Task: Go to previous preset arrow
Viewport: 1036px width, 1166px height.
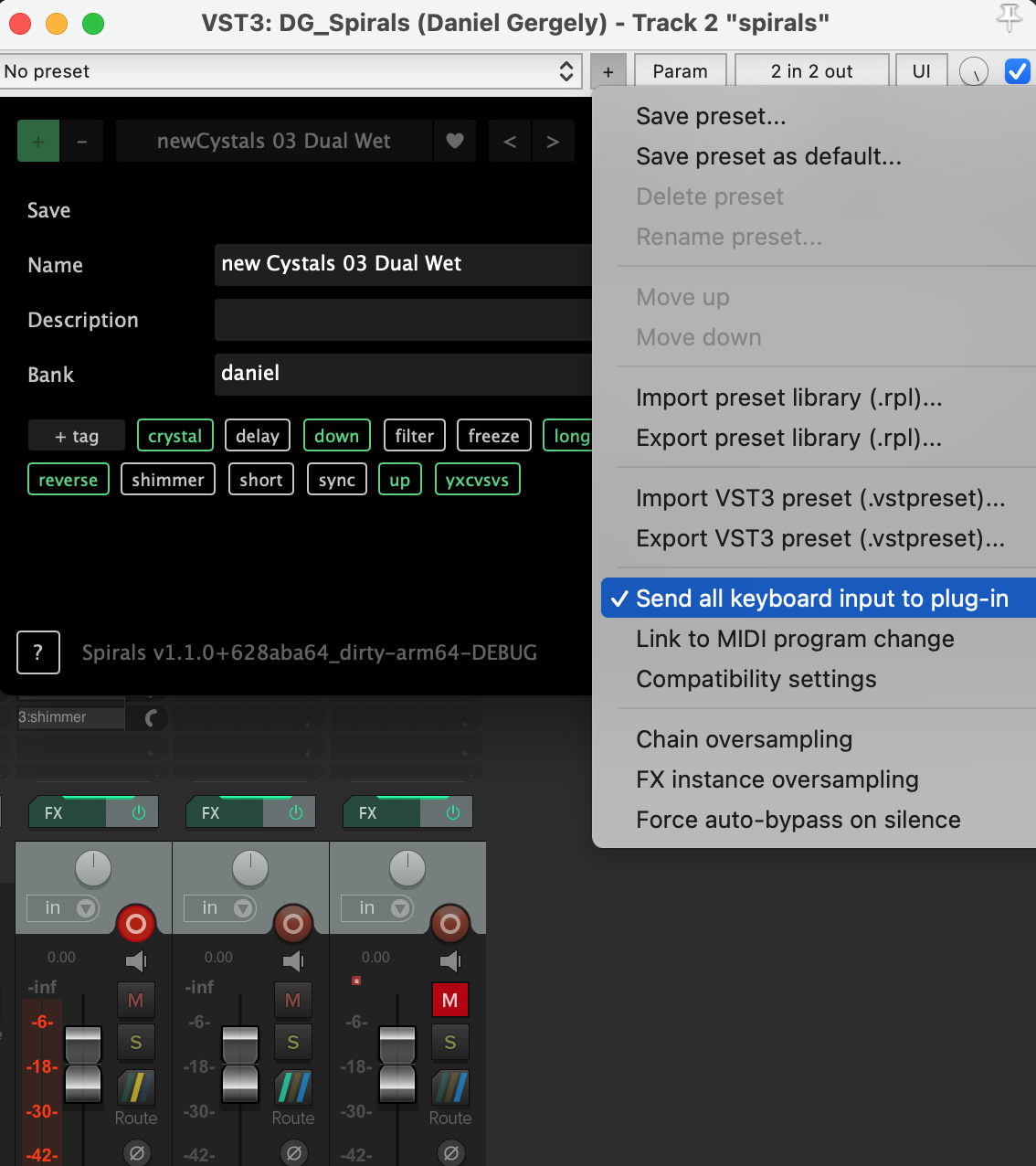Action: click(x=510, y=141)
